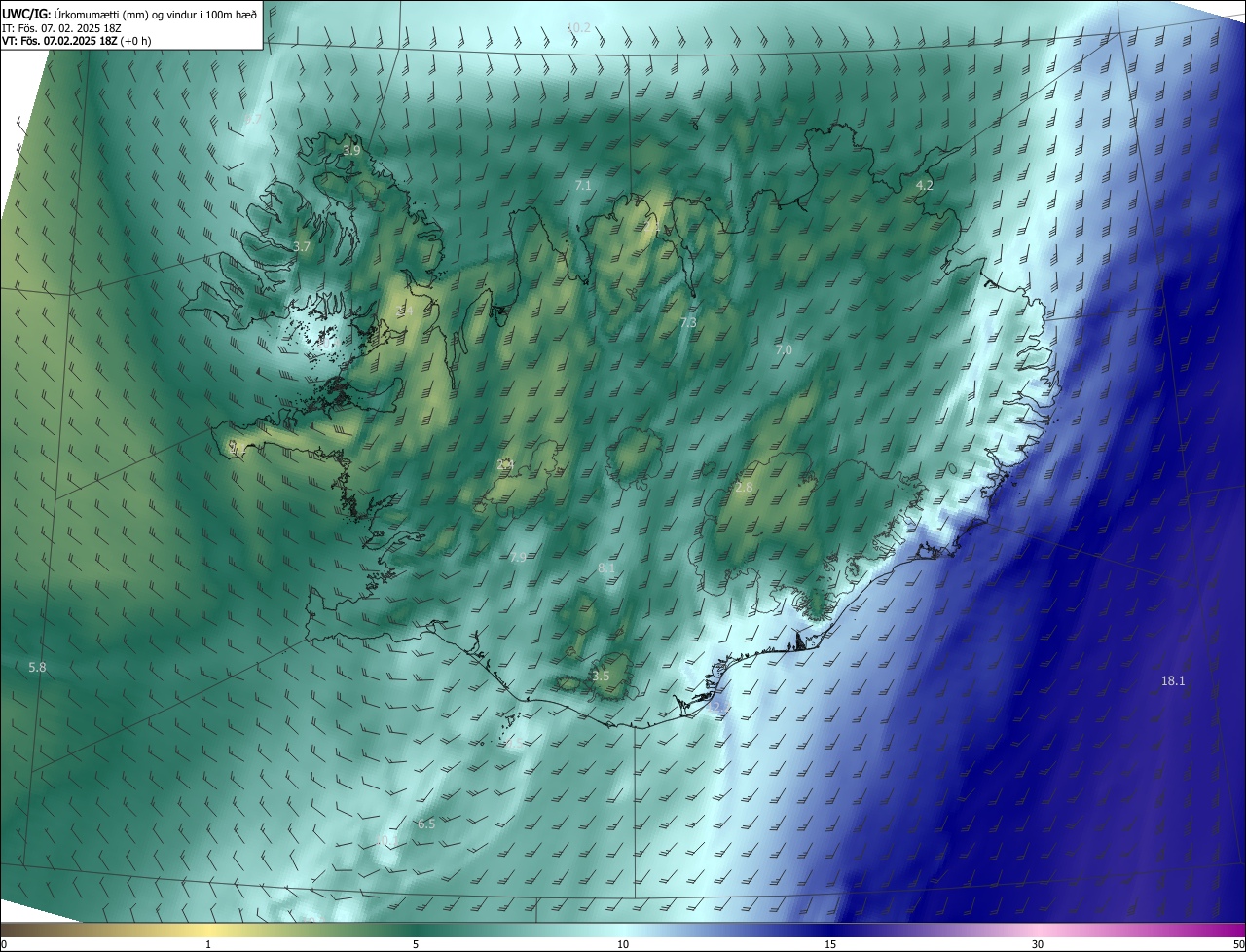Click the 6.5 value south of Iceland

point(426,824)
